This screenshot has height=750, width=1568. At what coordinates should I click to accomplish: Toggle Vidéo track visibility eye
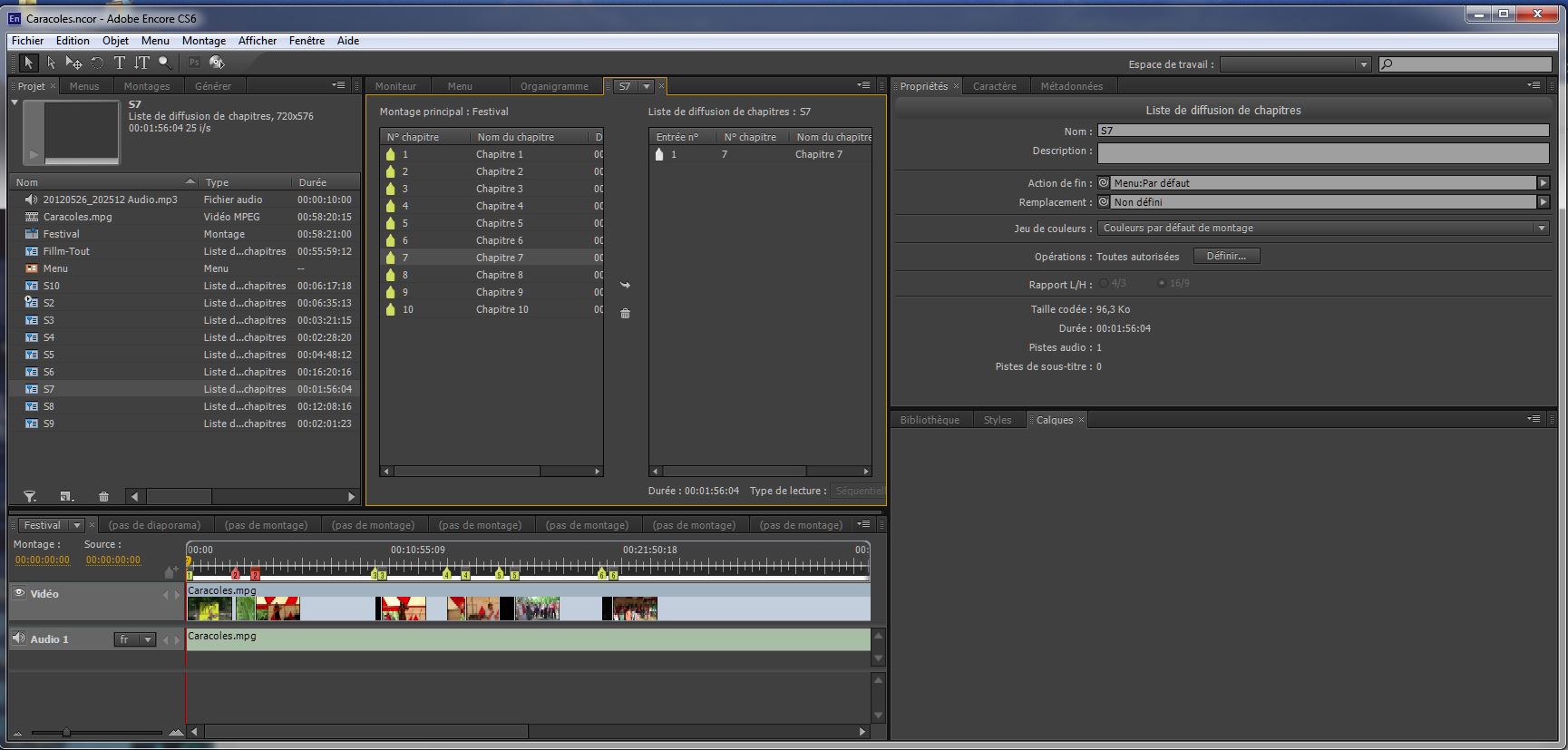coord(19,593)
